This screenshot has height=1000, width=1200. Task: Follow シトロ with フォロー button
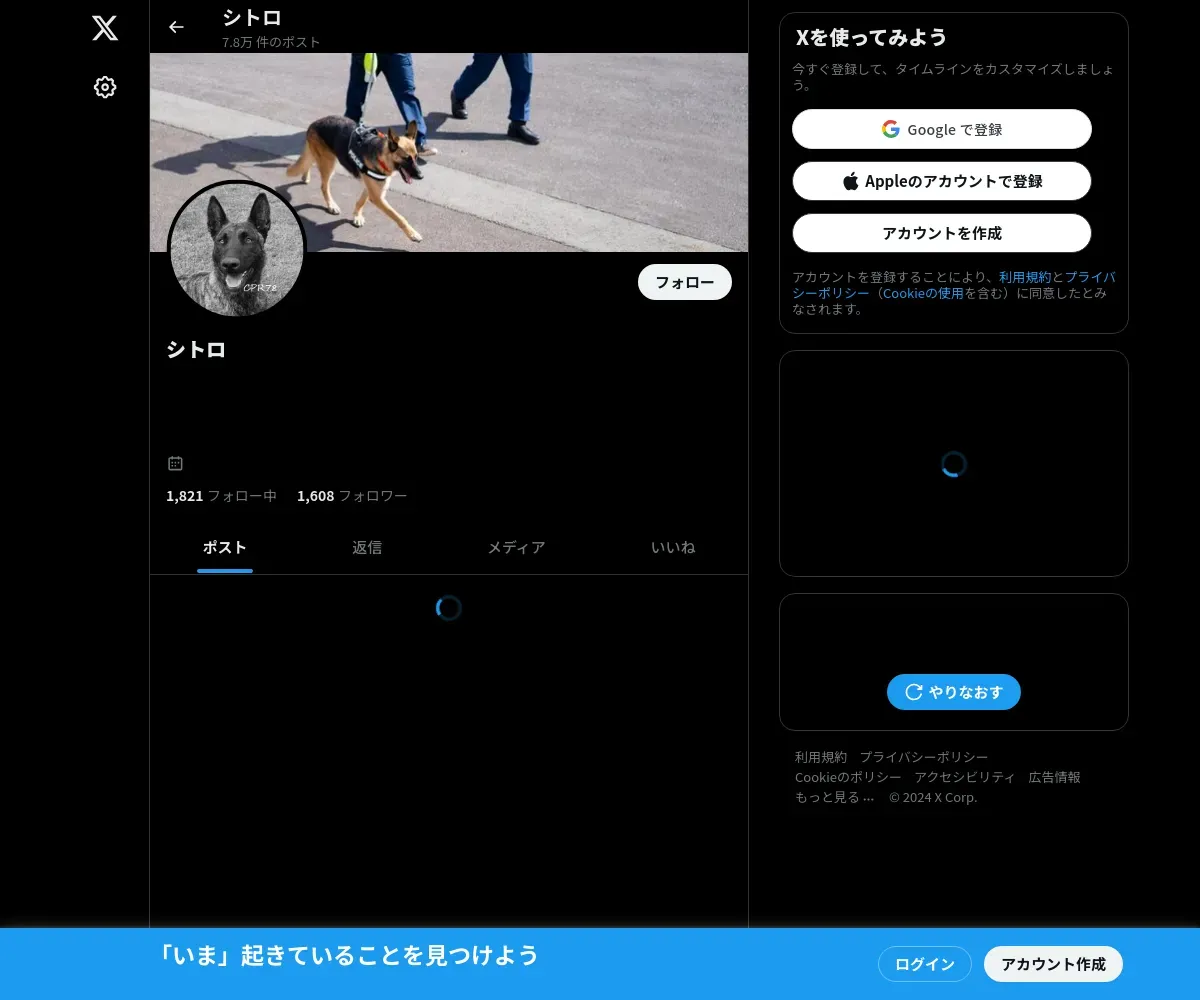click(x=685, y=282)
